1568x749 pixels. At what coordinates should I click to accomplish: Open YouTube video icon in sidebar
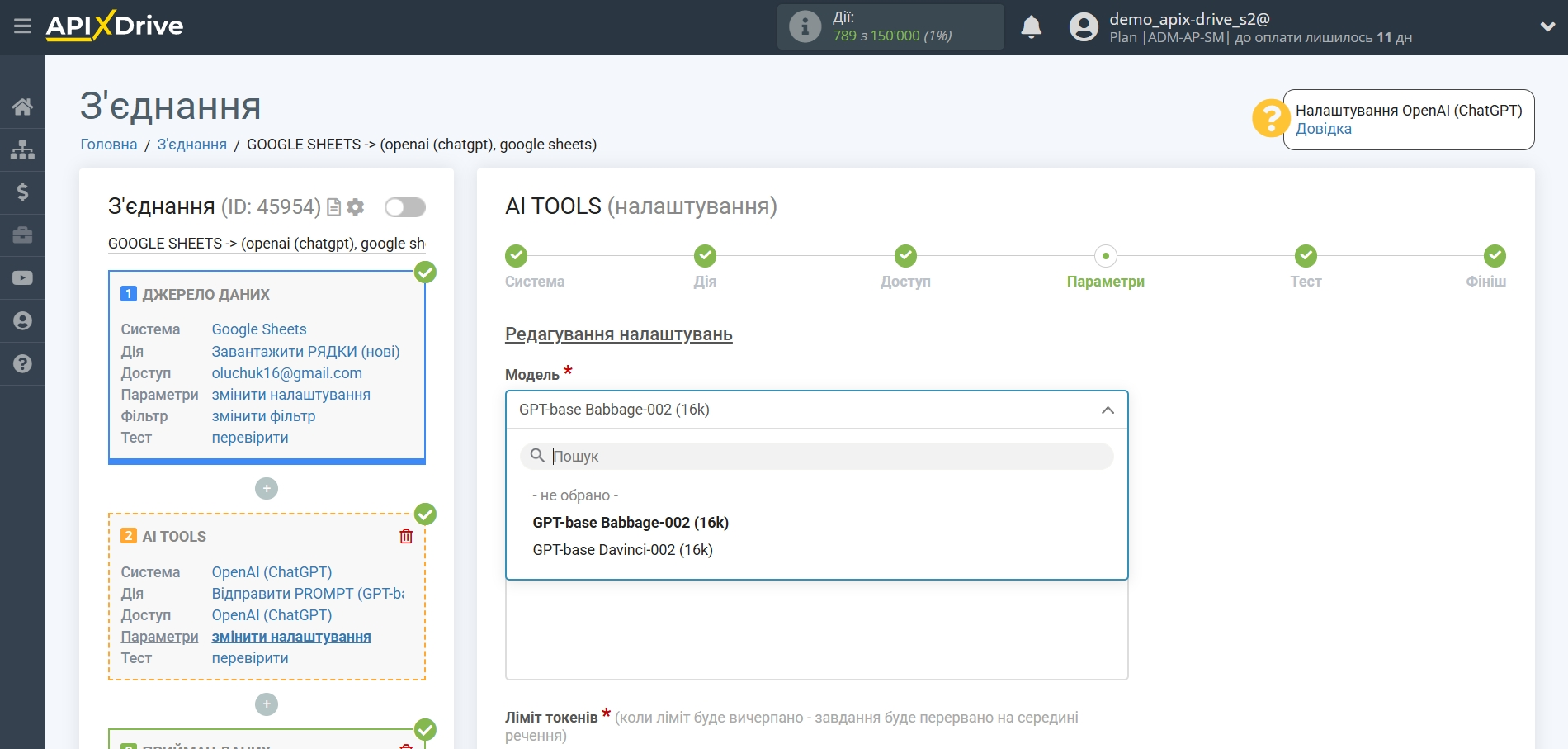[x=22, y=278]
